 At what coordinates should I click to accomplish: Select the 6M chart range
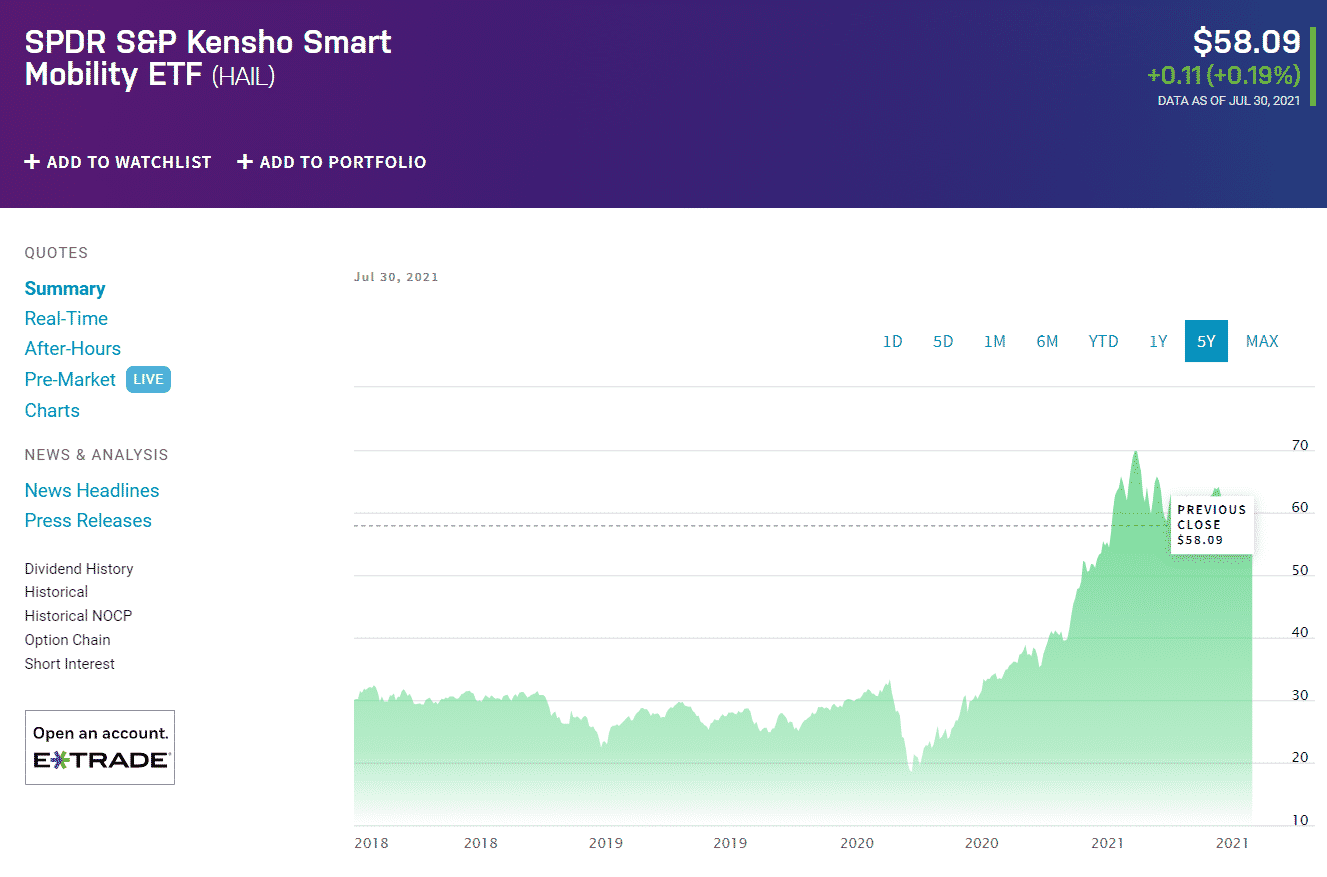pos(1047,341)
